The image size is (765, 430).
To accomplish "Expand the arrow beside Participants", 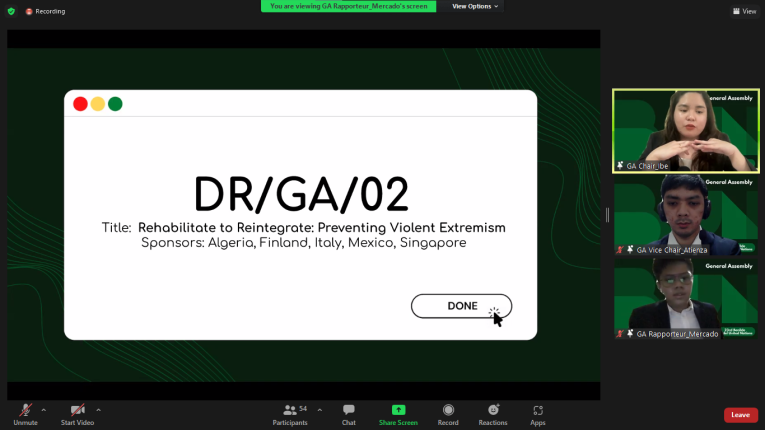I will [x=320, y=410].
